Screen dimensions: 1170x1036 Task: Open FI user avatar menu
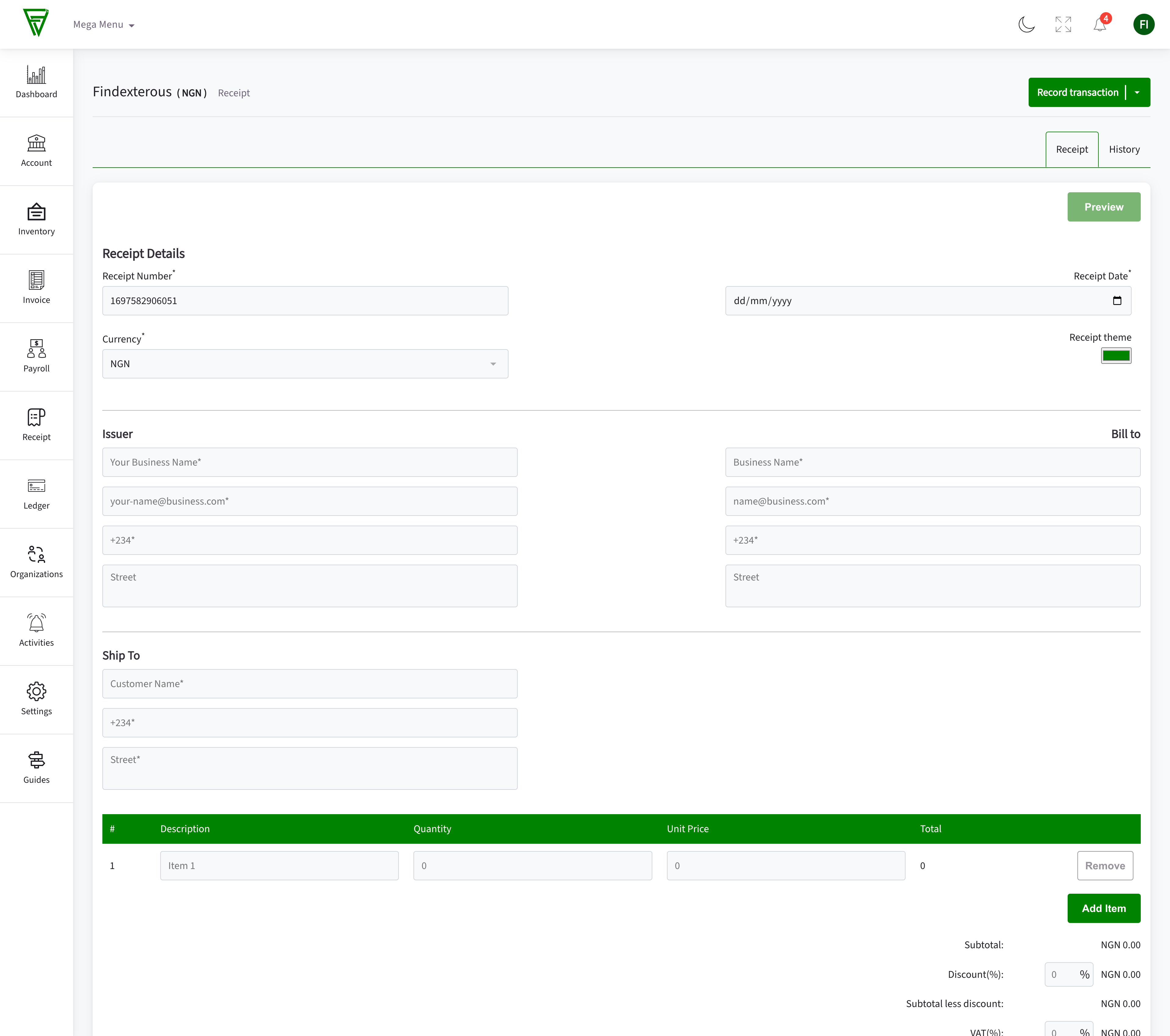pos(1144,25)
